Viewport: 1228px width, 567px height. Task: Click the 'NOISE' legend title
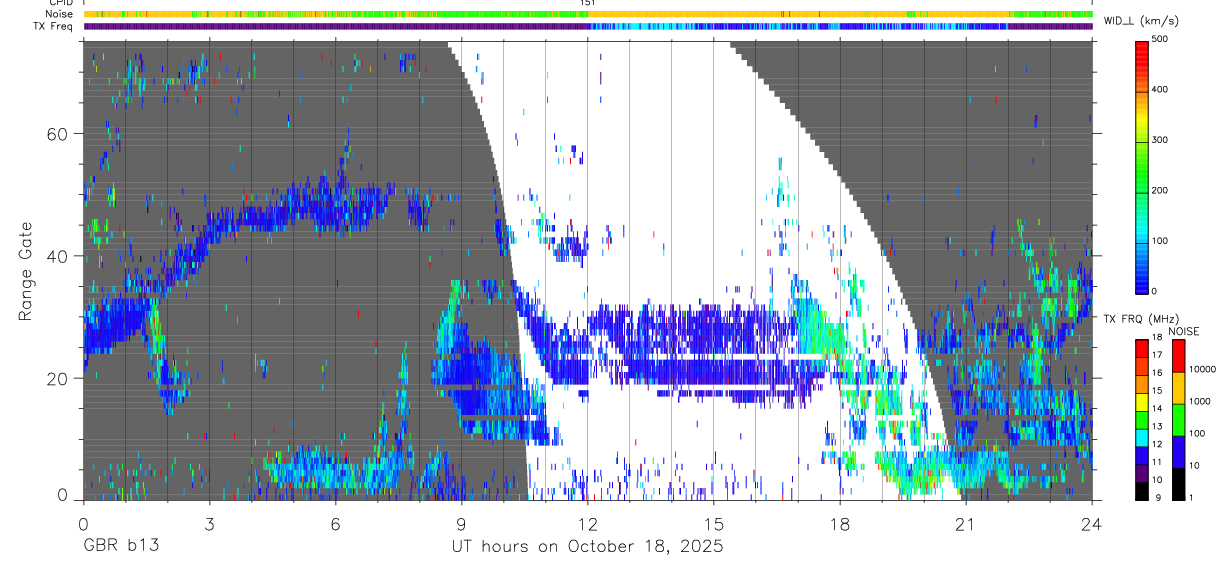[x=1184, y=331]
